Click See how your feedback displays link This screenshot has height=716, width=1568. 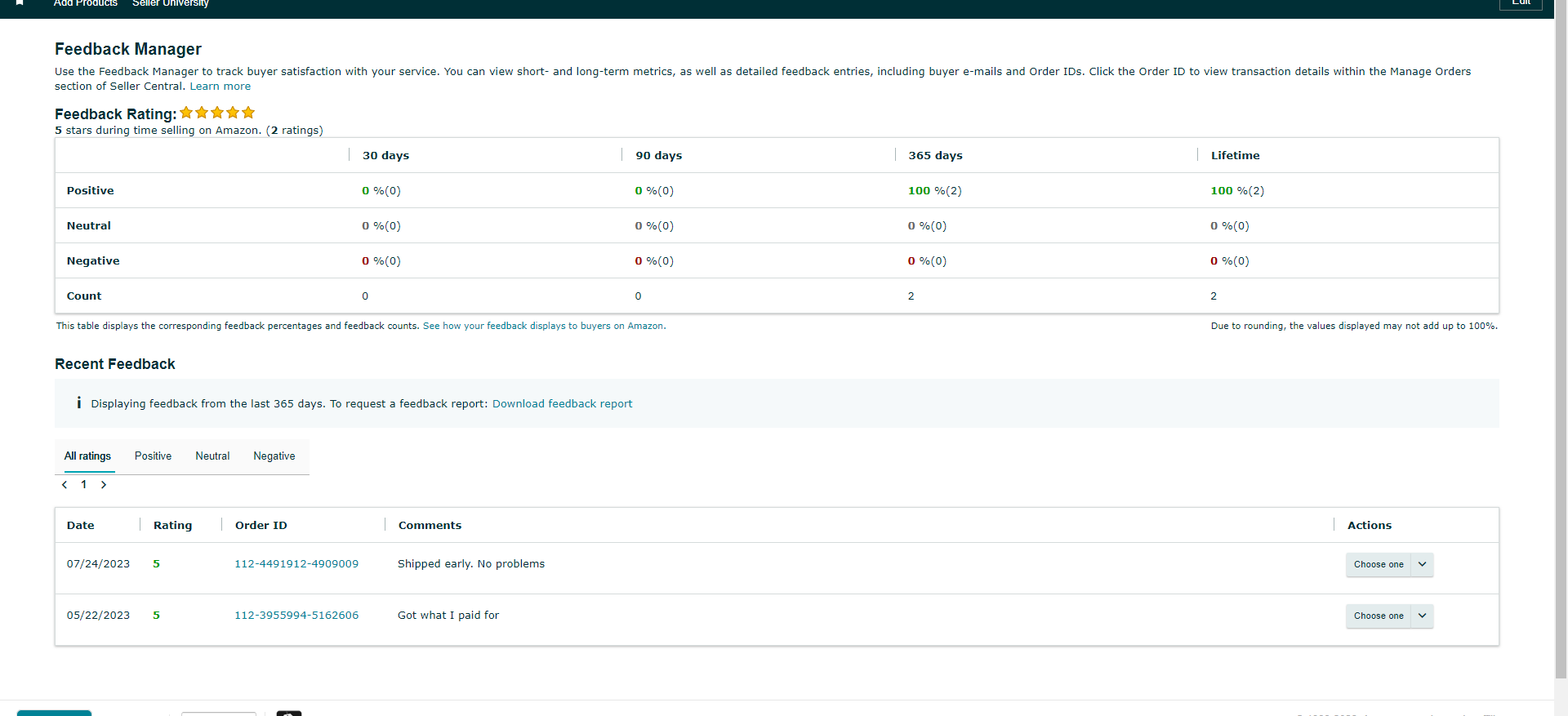click(544, 326)
